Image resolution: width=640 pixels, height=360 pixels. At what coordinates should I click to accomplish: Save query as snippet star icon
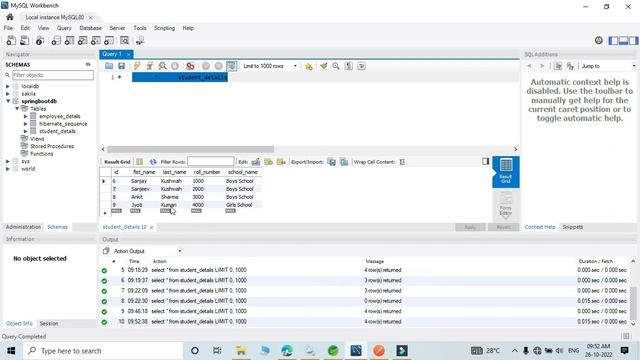click(309, 66)
